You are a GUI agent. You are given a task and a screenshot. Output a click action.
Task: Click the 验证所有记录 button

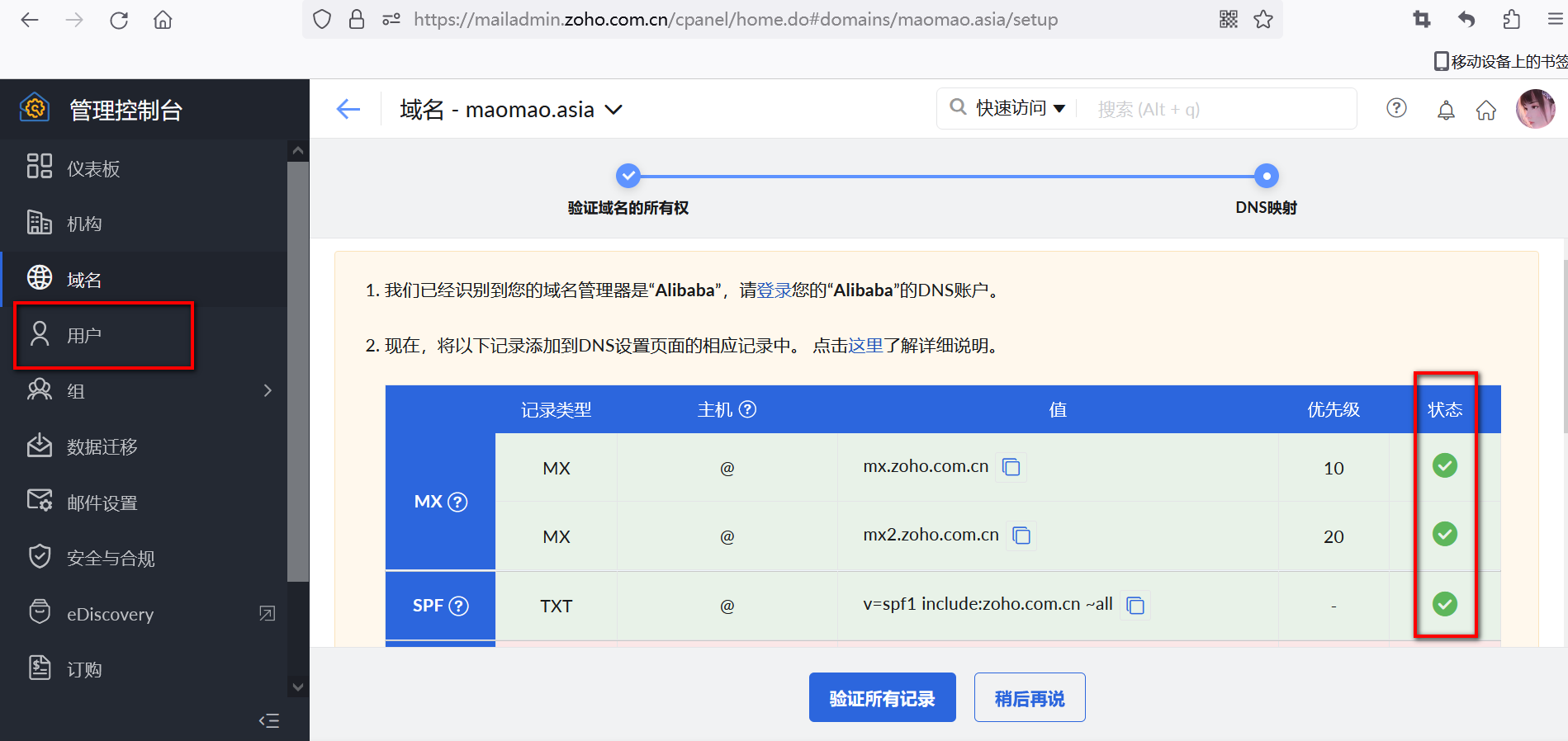tap(882, 698)
